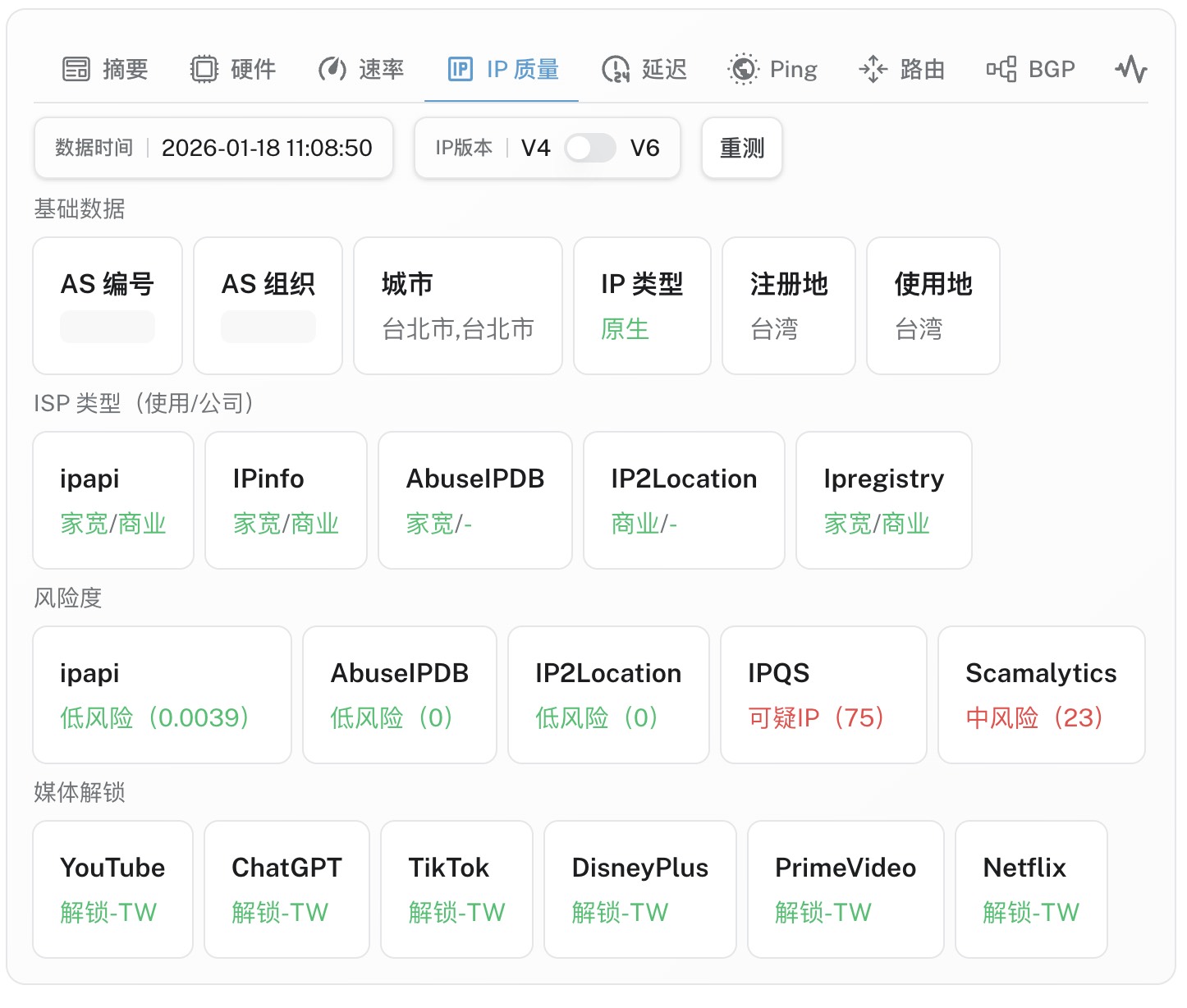Click the activity waveform icon
Screen dimensions: 1187x1008
point(1131,69)
